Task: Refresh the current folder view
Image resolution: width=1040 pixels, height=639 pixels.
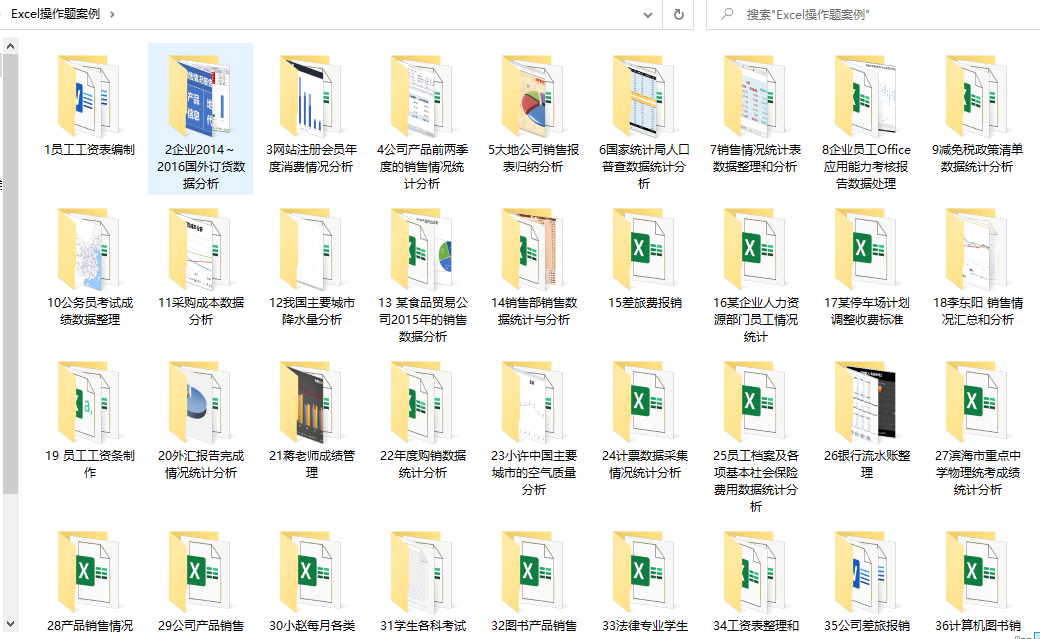Action: [x=679, y=14]
